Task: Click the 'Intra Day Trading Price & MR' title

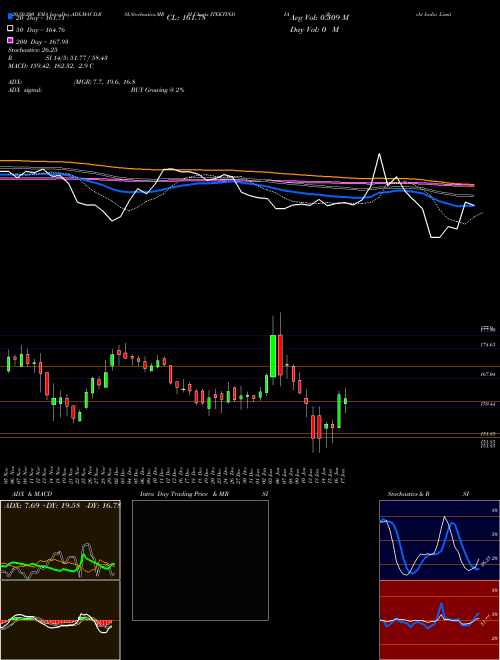Action: tap(184, 494)
